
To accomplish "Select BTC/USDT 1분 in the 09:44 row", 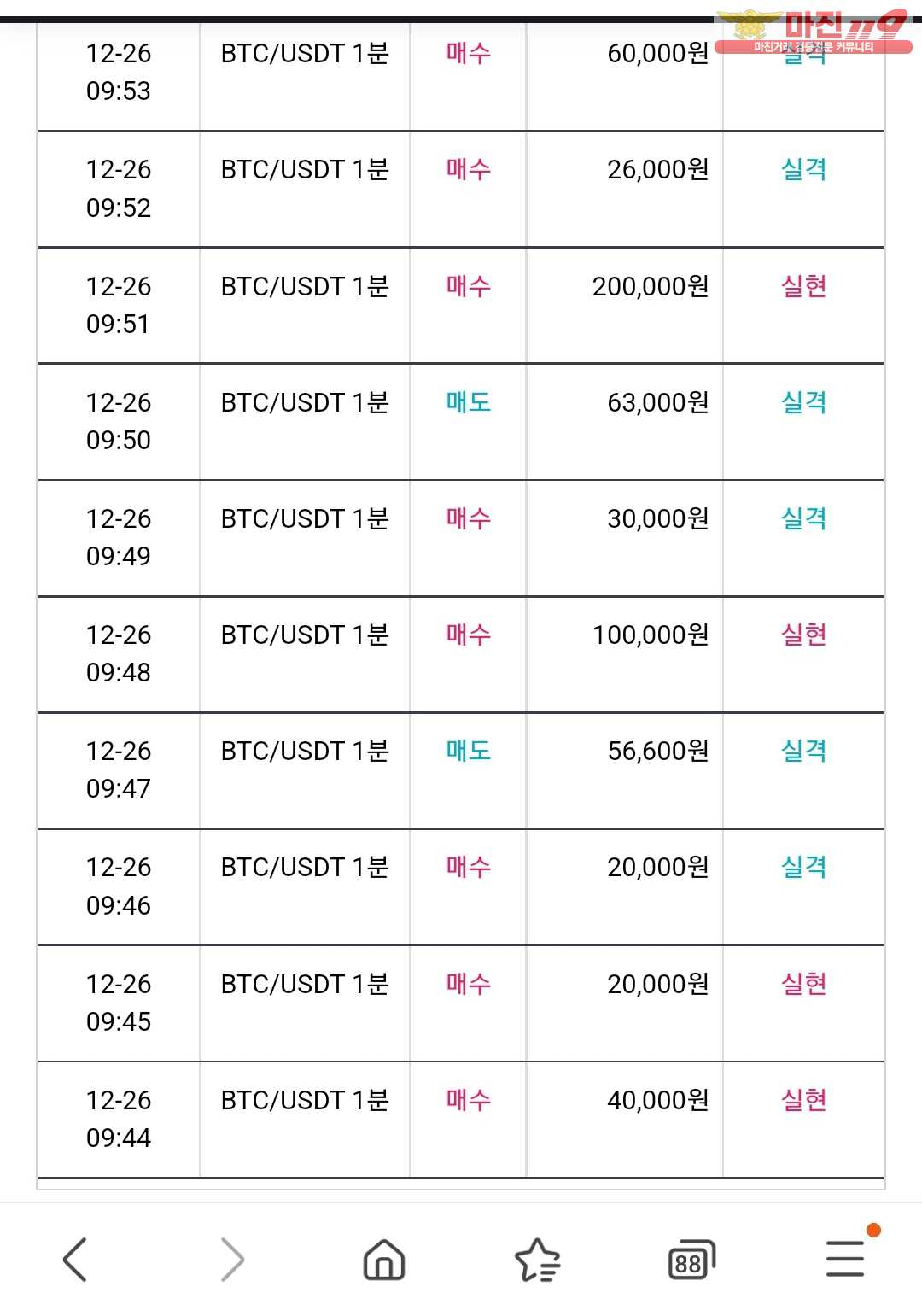I will coord(305,1100).
